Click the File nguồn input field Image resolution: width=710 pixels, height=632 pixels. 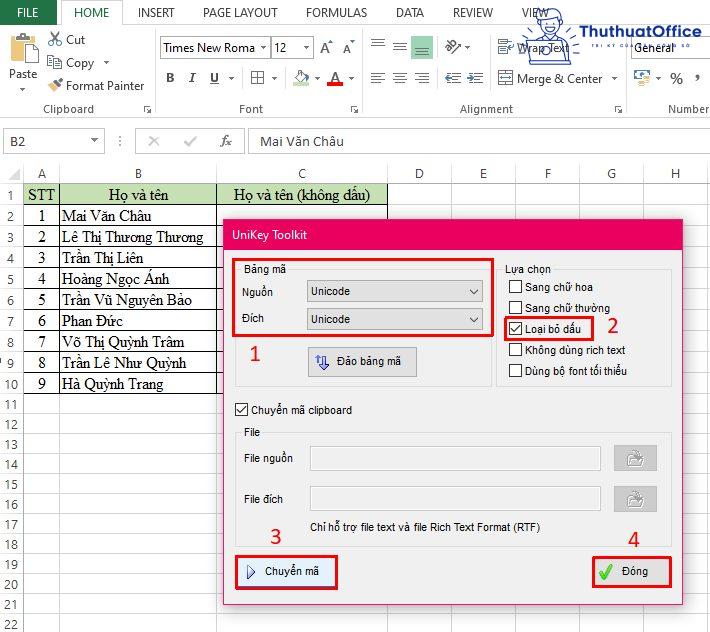[455, 458]
